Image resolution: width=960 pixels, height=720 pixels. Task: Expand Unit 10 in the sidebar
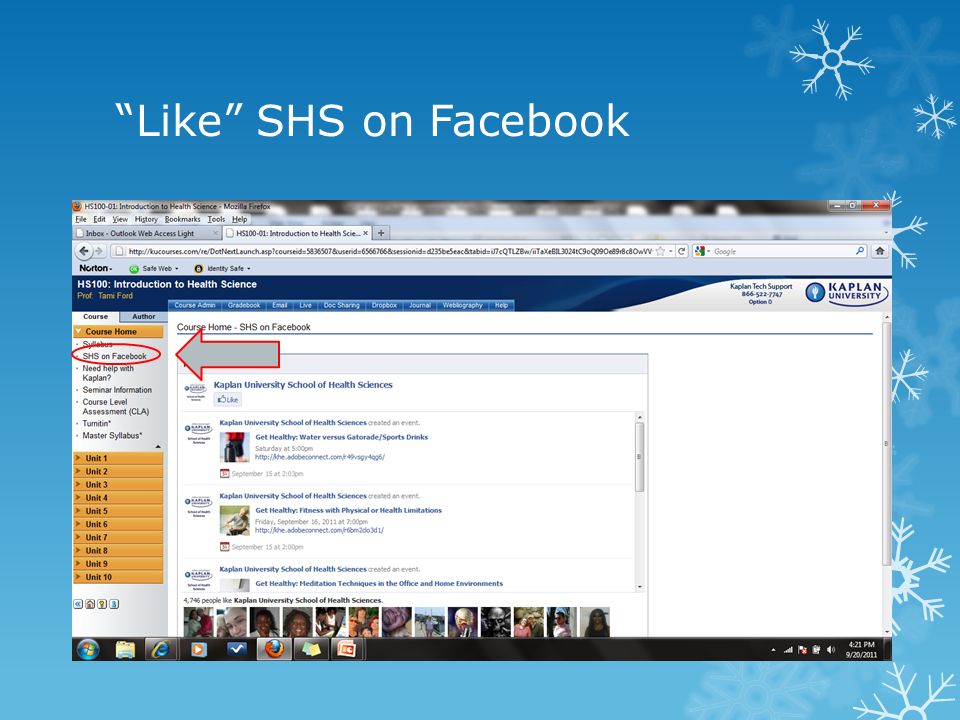[118, 577]
